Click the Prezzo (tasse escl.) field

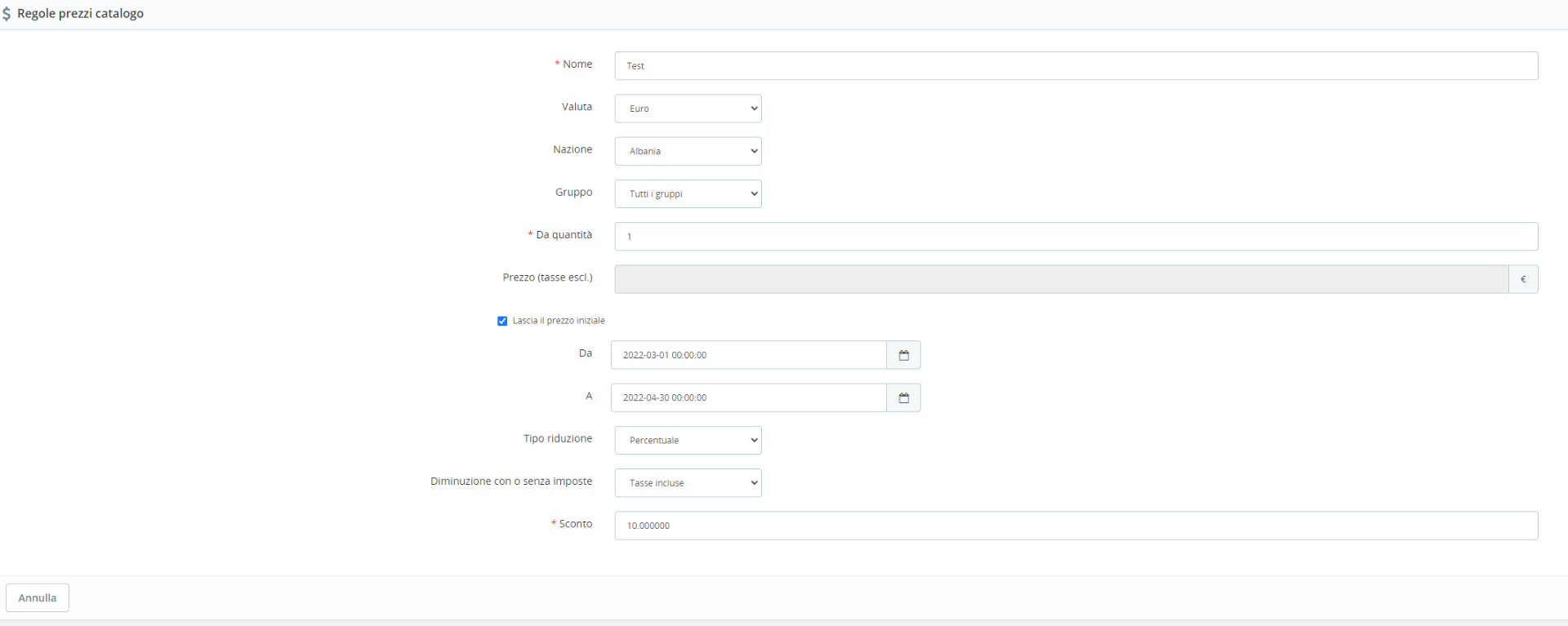click(1061, 279)
